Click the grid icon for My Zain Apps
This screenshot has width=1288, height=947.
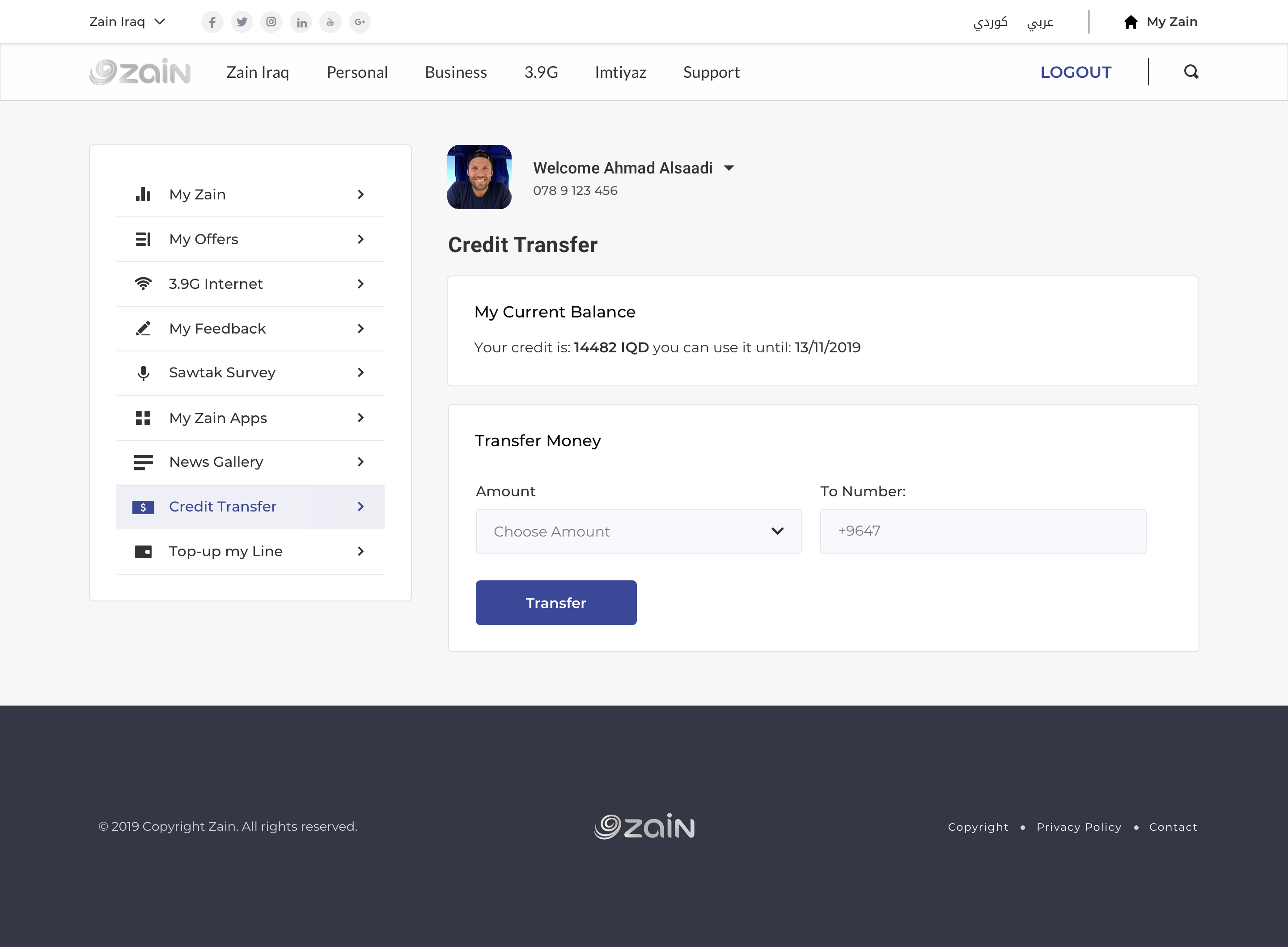tap(143, 418)
